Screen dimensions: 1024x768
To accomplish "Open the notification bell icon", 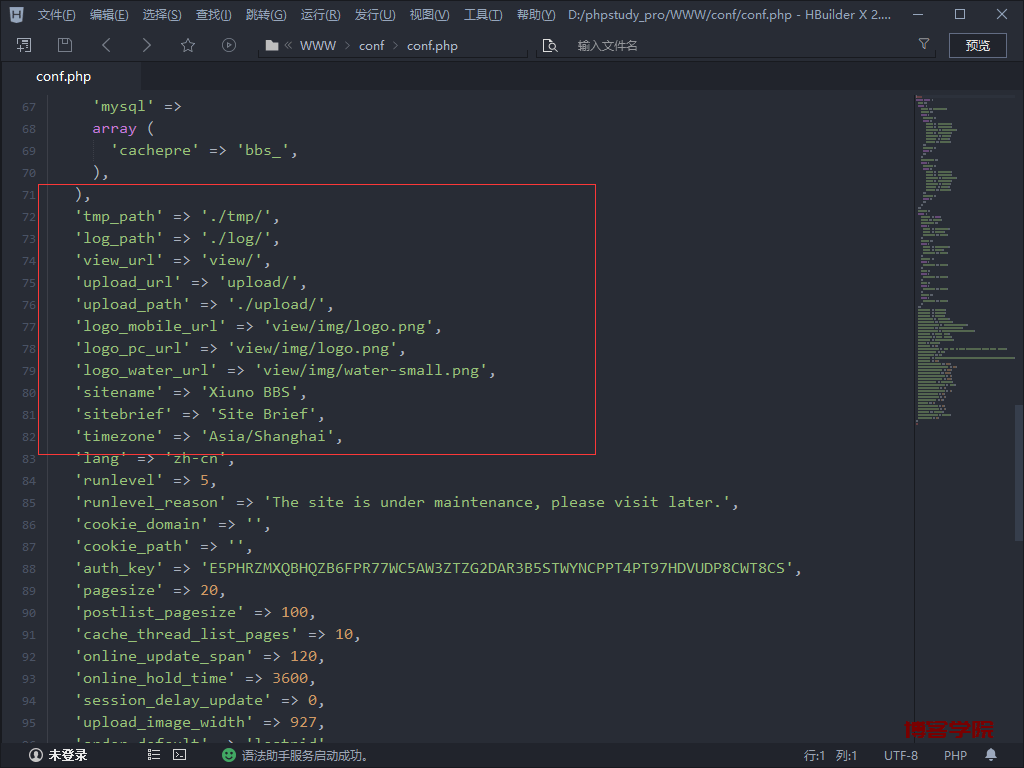I will pyautogui.click(x=991, y=756).
